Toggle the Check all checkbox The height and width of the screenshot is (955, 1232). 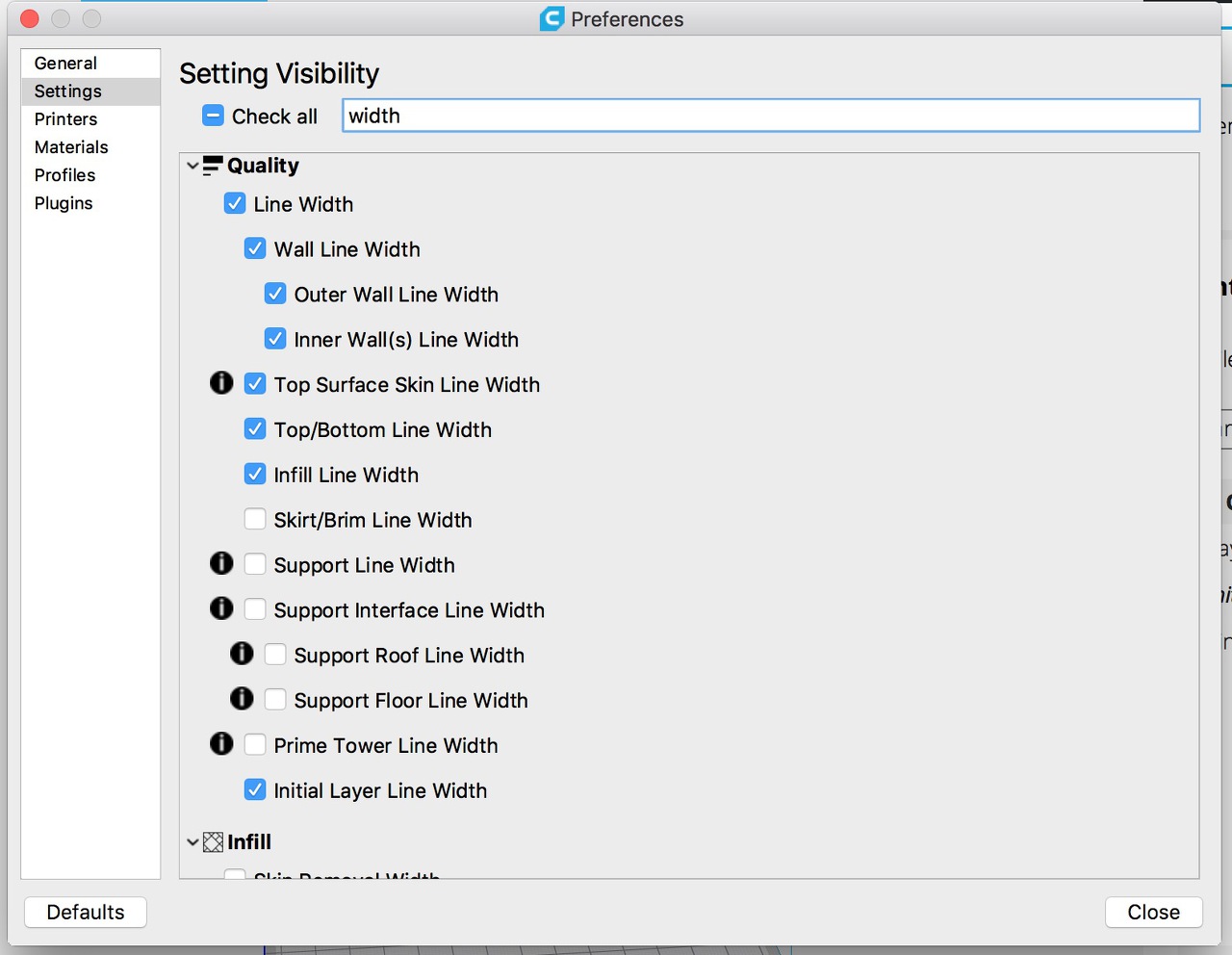point(213,116)
